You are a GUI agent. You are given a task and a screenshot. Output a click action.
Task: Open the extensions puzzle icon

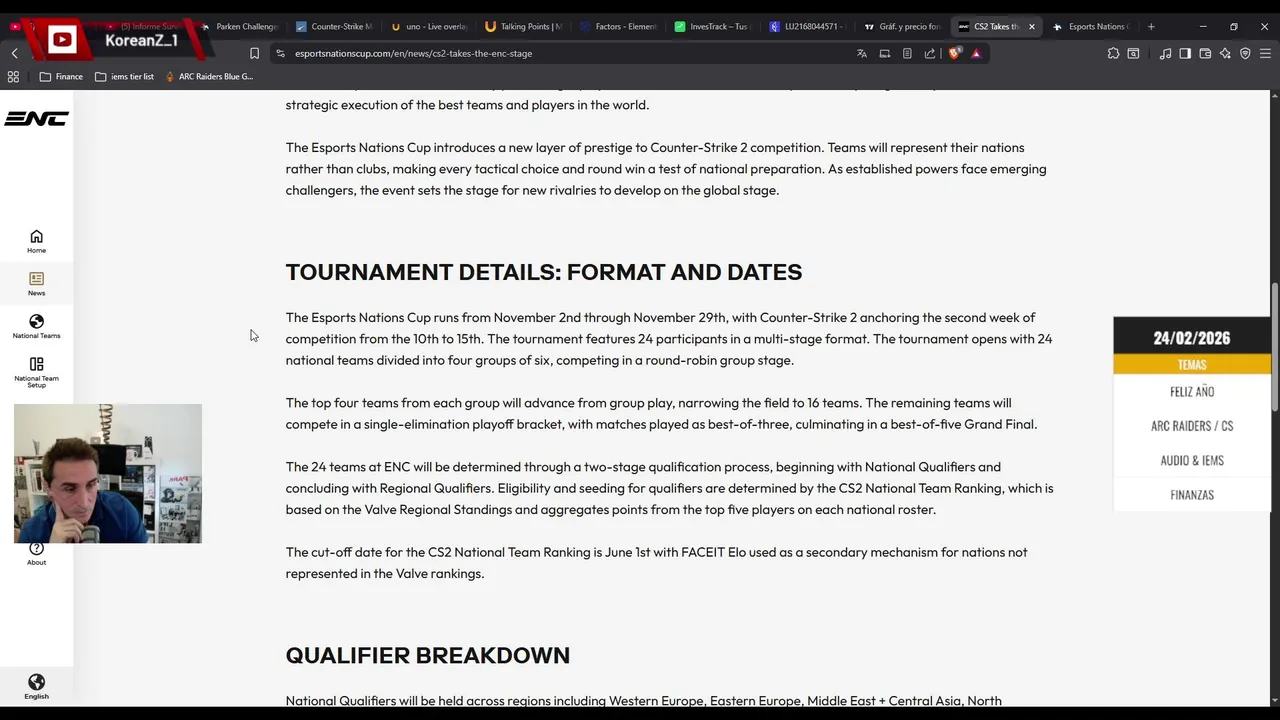(1113, 53)
